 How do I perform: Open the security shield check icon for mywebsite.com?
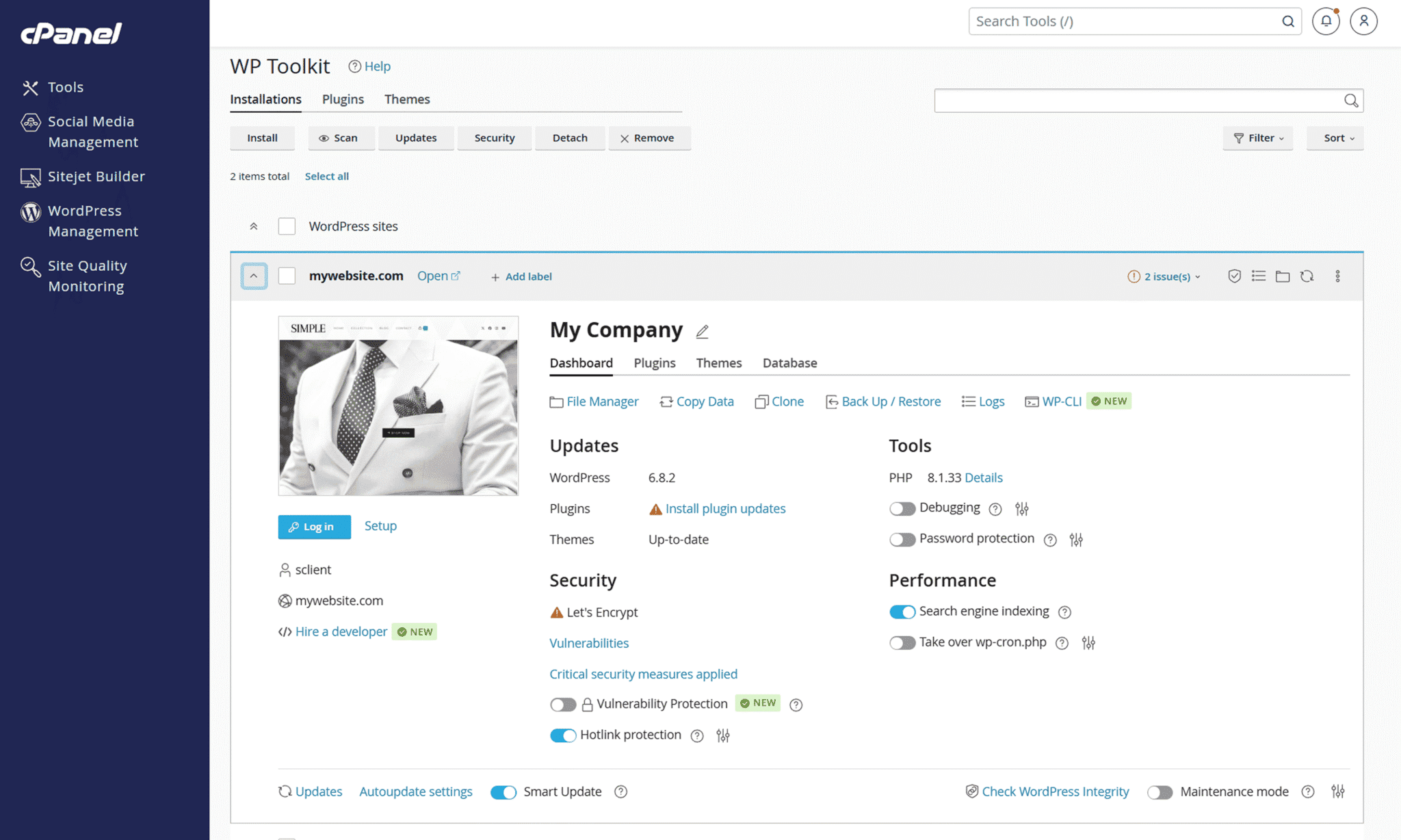tap(1235, 276)
